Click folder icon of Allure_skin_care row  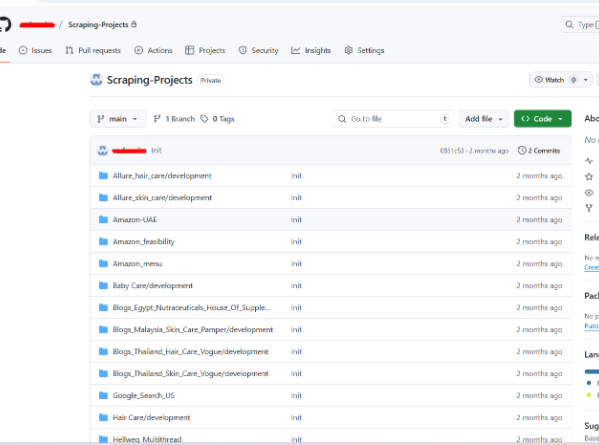click(103, 197)
